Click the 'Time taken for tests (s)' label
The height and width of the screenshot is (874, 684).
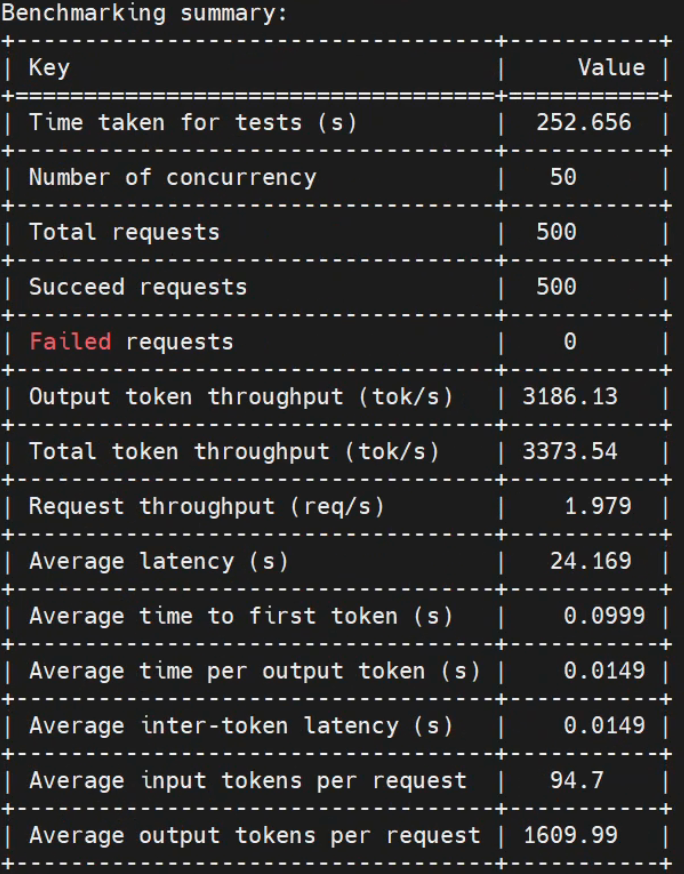tap(192, 123)
